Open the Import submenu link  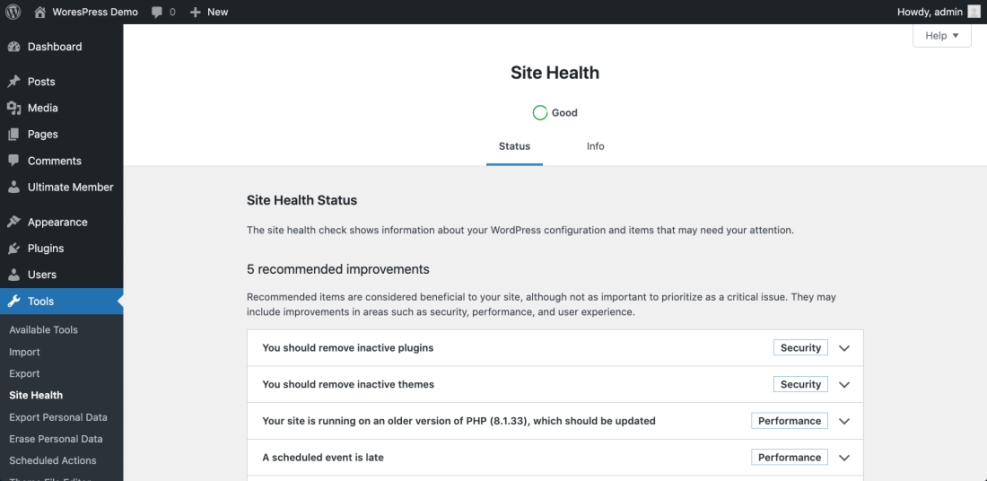25,352
